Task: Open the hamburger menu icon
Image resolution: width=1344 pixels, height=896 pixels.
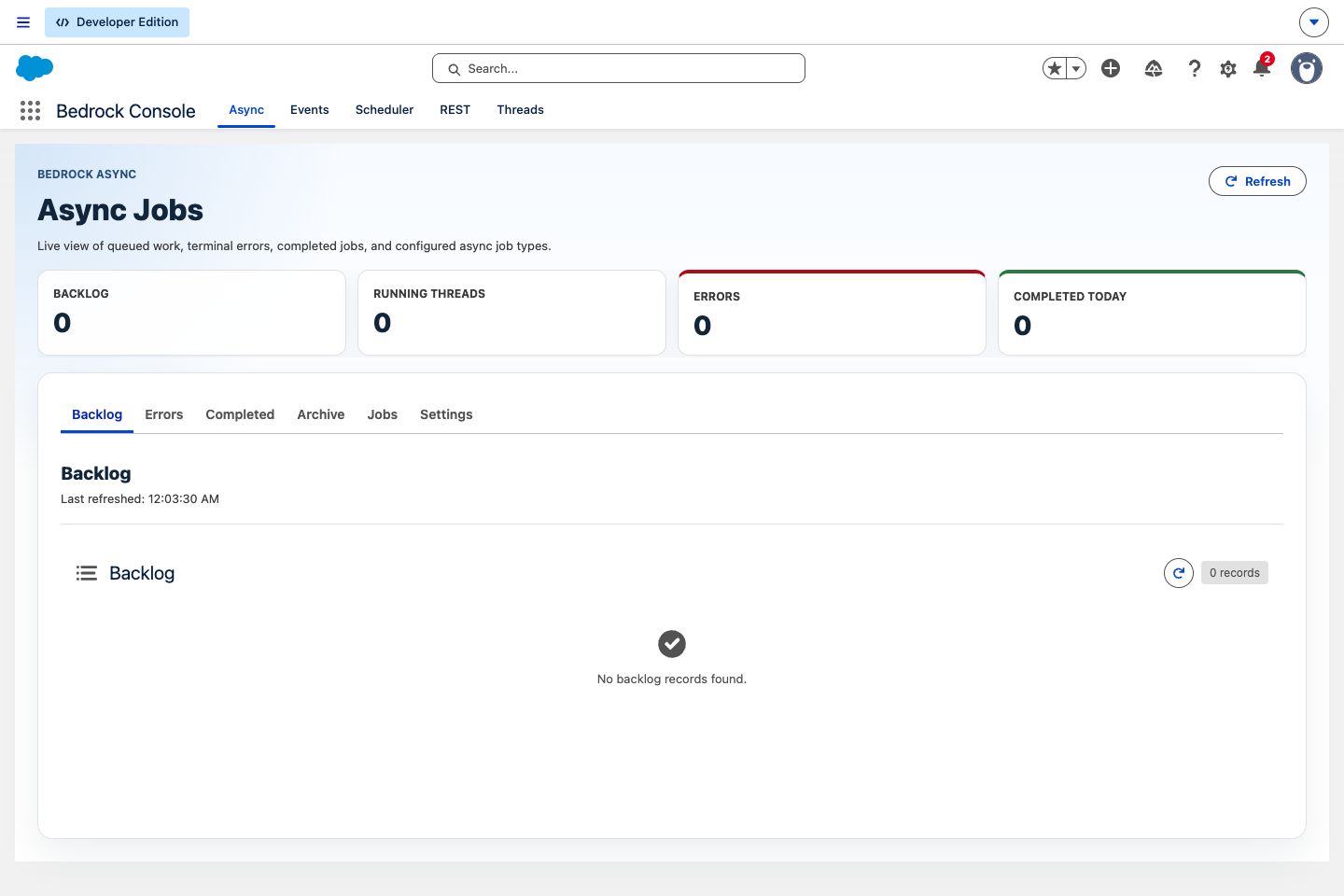Action: coord(23,22)
